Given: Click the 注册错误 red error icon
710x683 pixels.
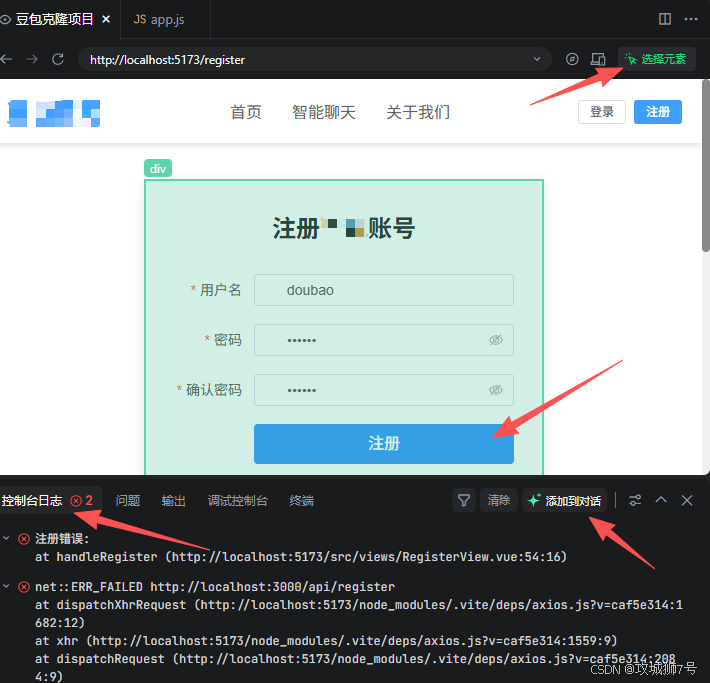Looking at the screenshot, I should [x=24, y=539].
